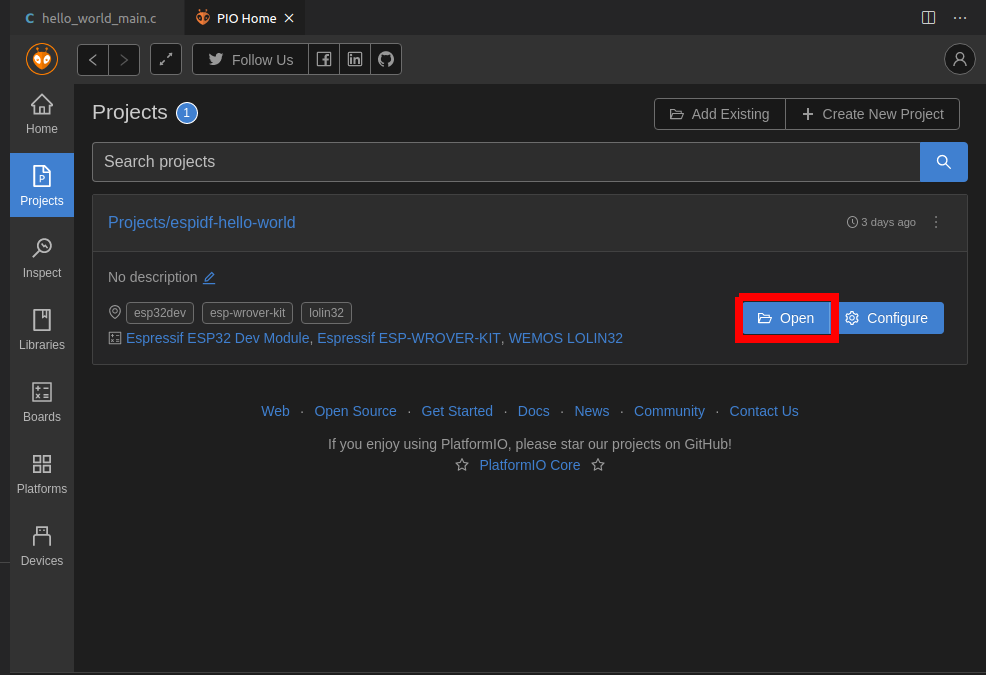The image size is (986, 675).
Task: Select the esp-wrover-kit environment tag
Action: 248,313
